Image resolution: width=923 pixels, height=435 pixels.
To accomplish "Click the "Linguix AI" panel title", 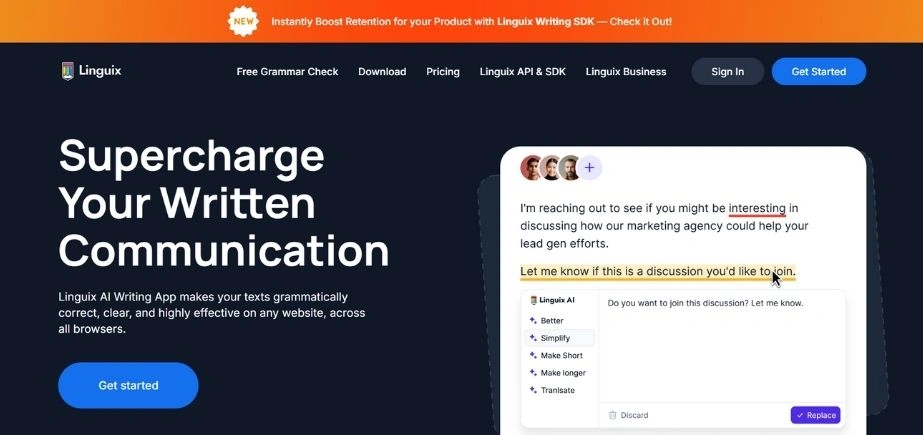I will (x=557, y=300).
